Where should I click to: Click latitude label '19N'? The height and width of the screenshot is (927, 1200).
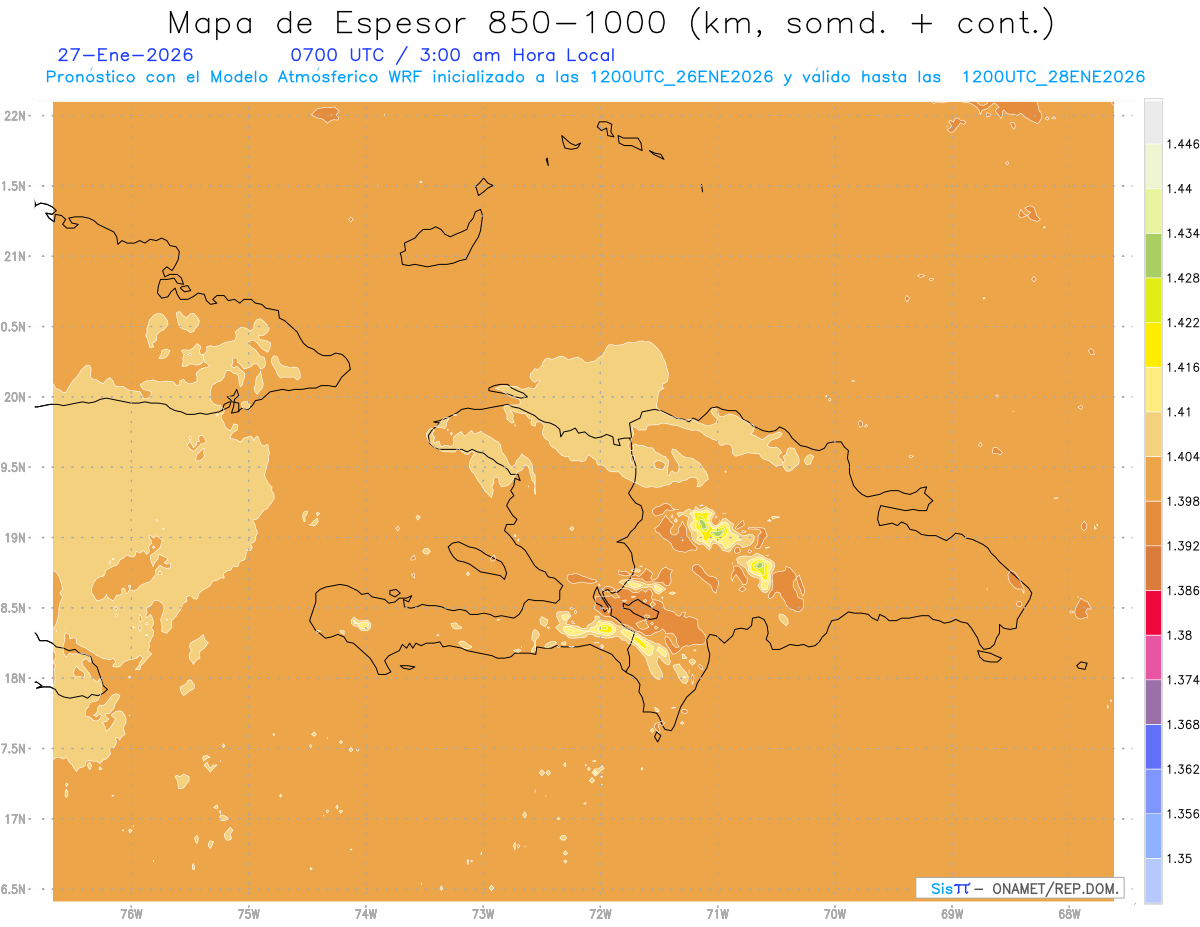[15, 538]
